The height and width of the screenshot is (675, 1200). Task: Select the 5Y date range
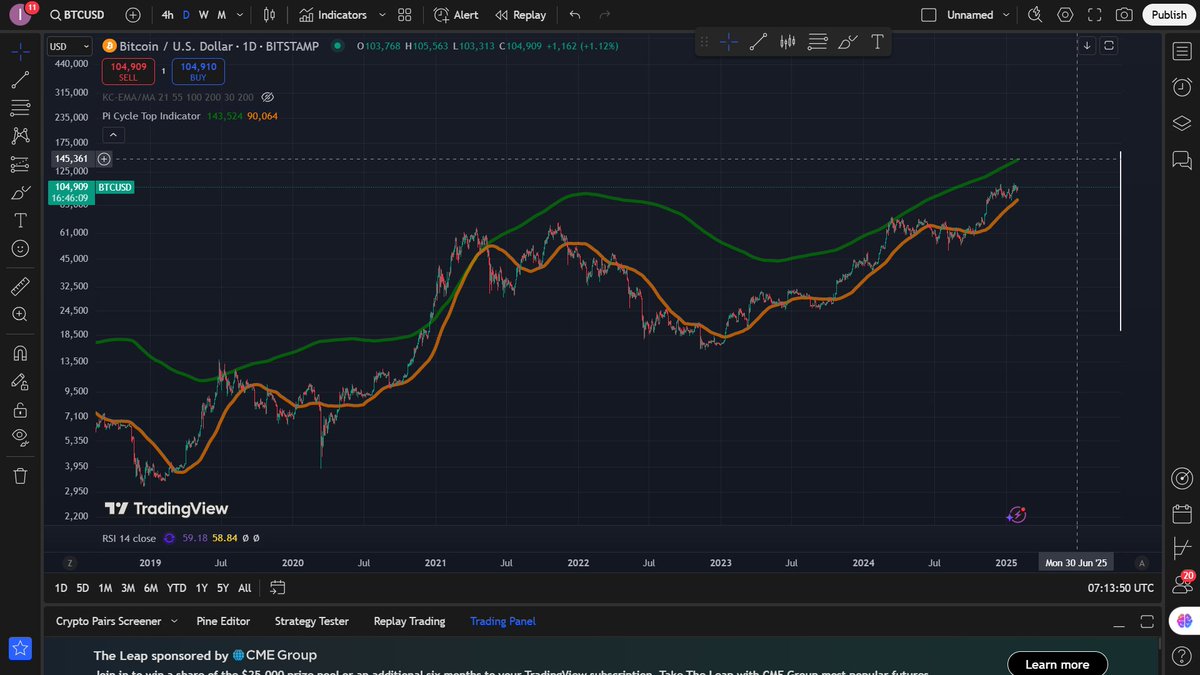(x=224, y=588)
